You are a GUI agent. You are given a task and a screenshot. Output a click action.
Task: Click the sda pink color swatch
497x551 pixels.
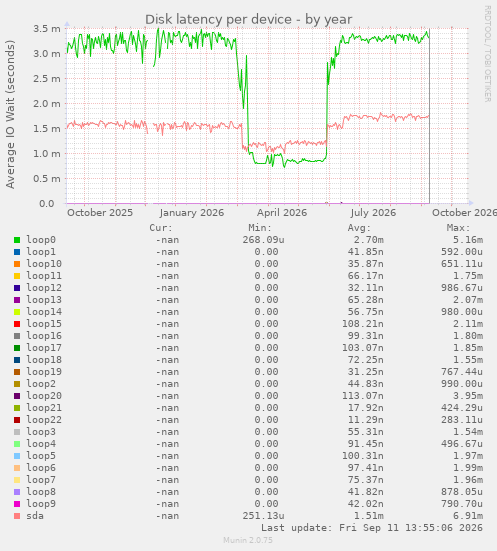pyautogui.click(x=17, y=516)
